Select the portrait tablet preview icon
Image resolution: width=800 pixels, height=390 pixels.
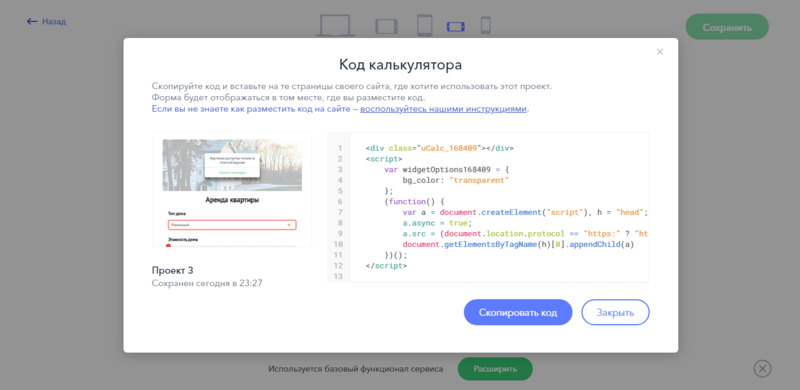tap(424, 26)
